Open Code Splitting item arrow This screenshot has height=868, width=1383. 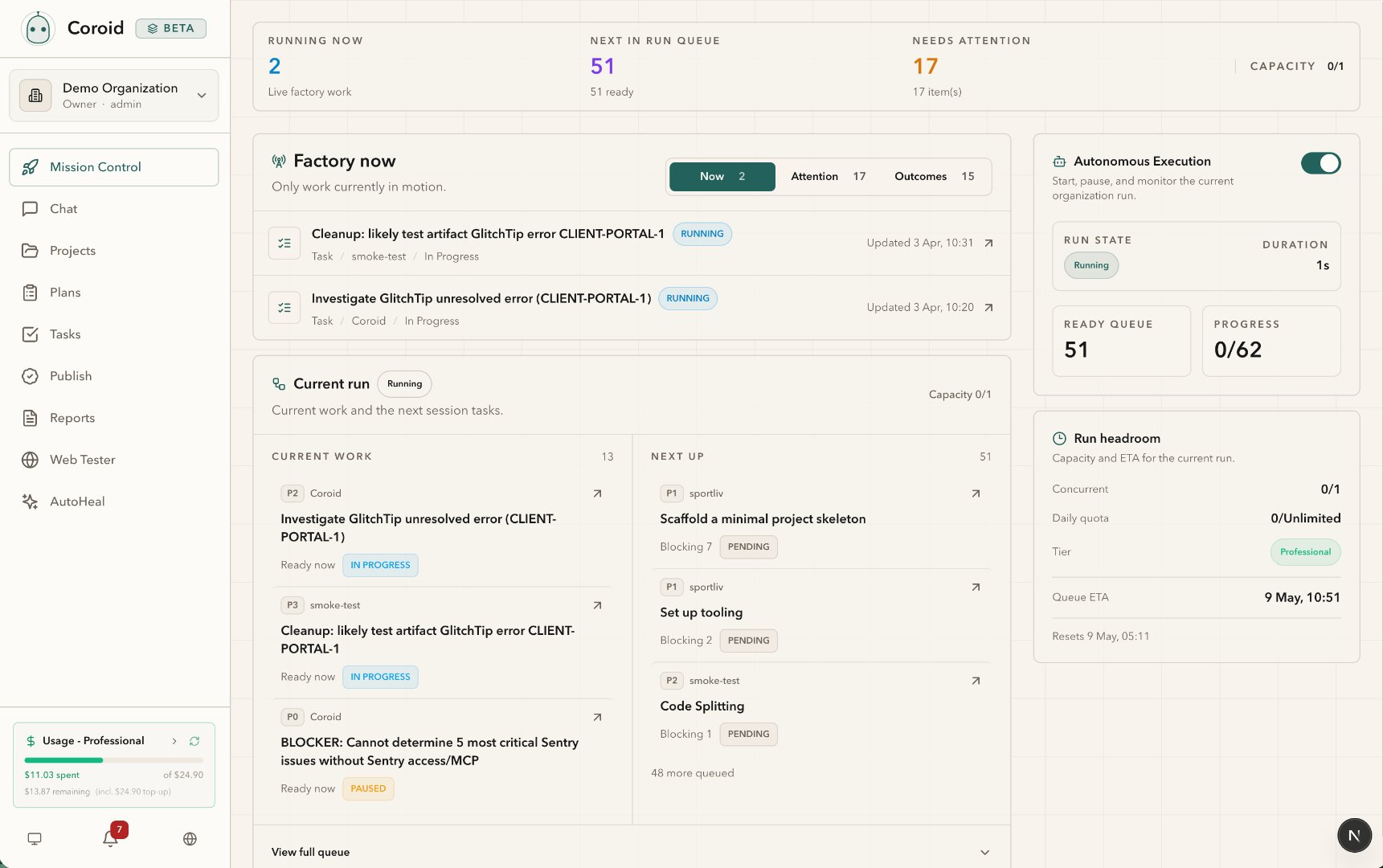click(x=976, y=681)
